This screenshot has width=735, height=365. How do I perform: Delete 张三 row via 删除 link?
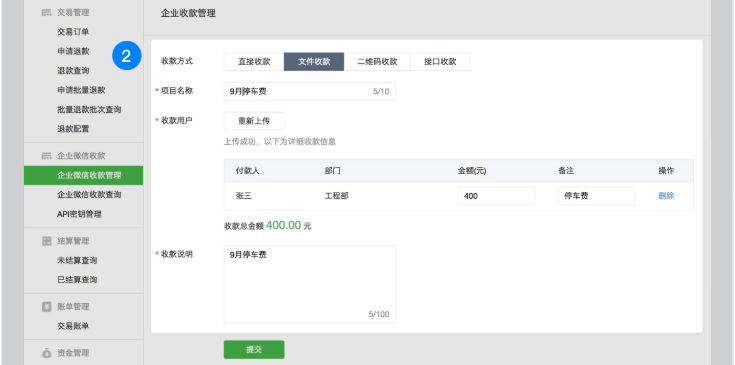(666, 196)
